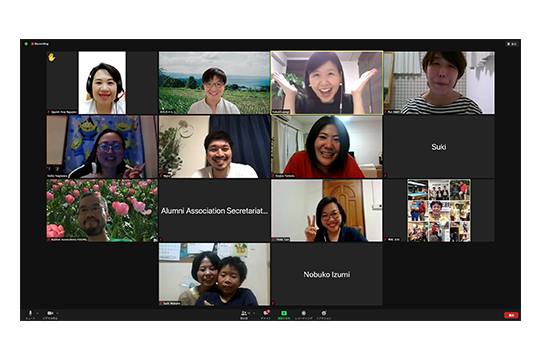Mute the microphone in the bottom toolbar
540x360 pixels.
coord(30,313)
